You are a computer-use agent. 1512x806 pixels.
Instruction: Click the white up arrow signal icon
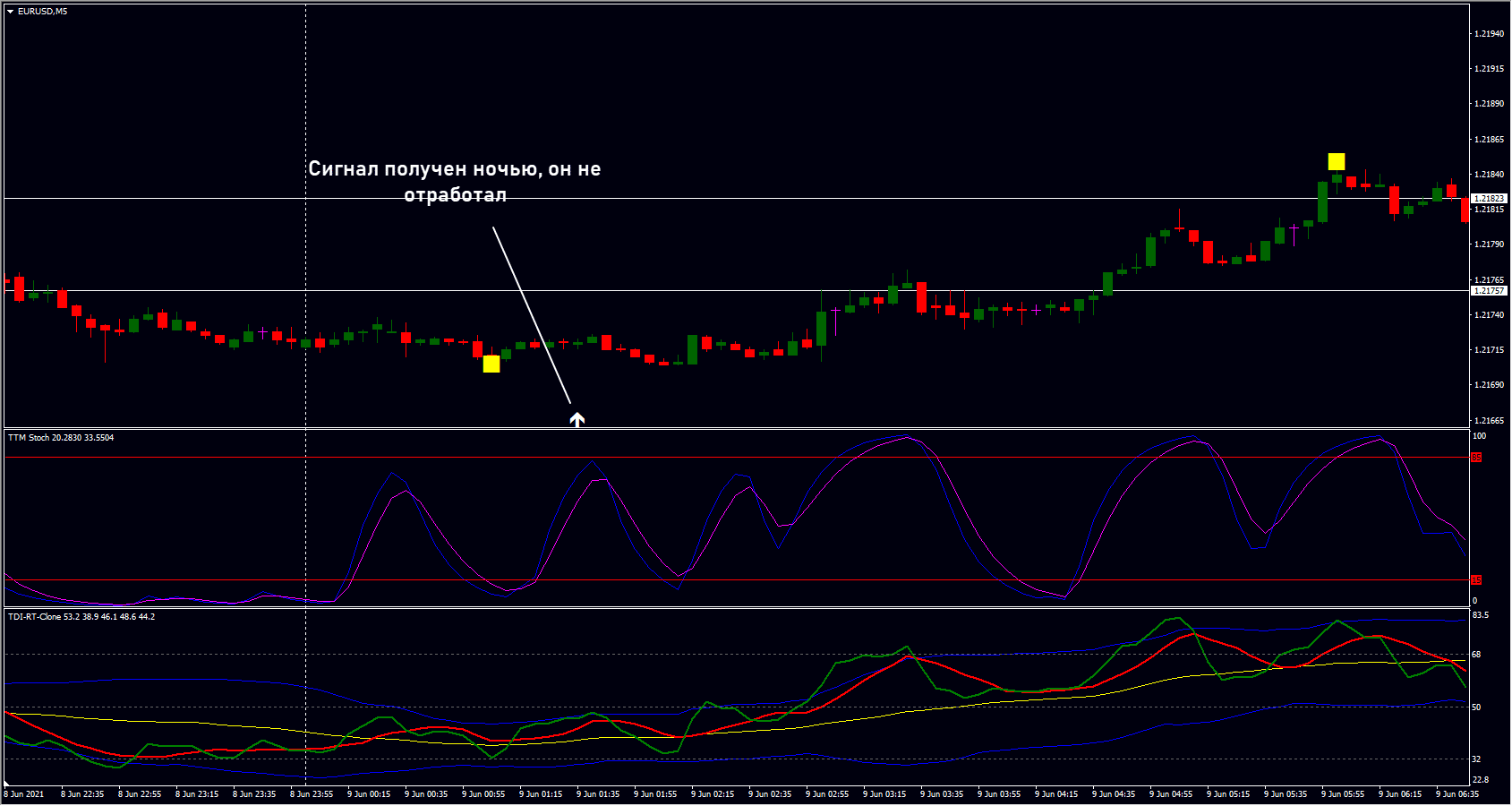(577, 418)
